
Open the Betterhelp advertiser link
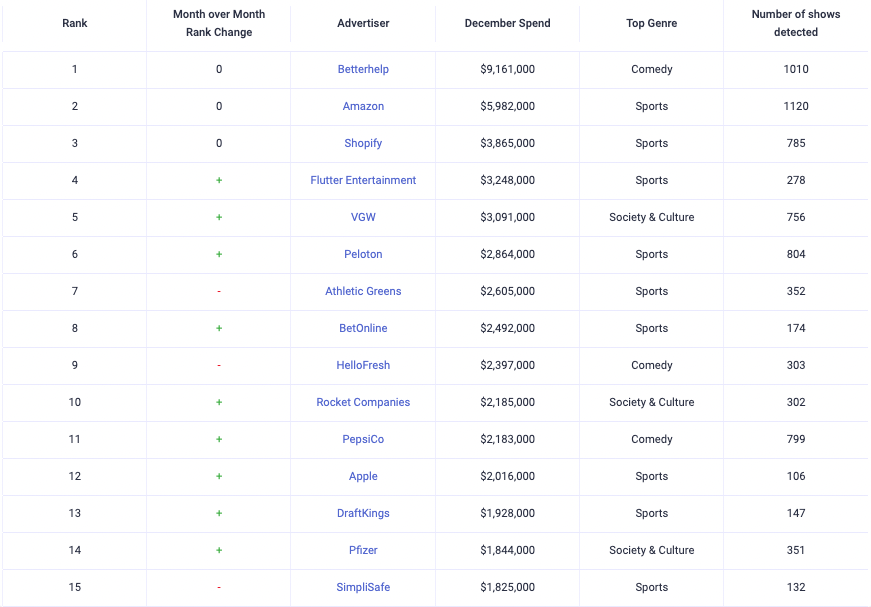[x=363, y=69]
